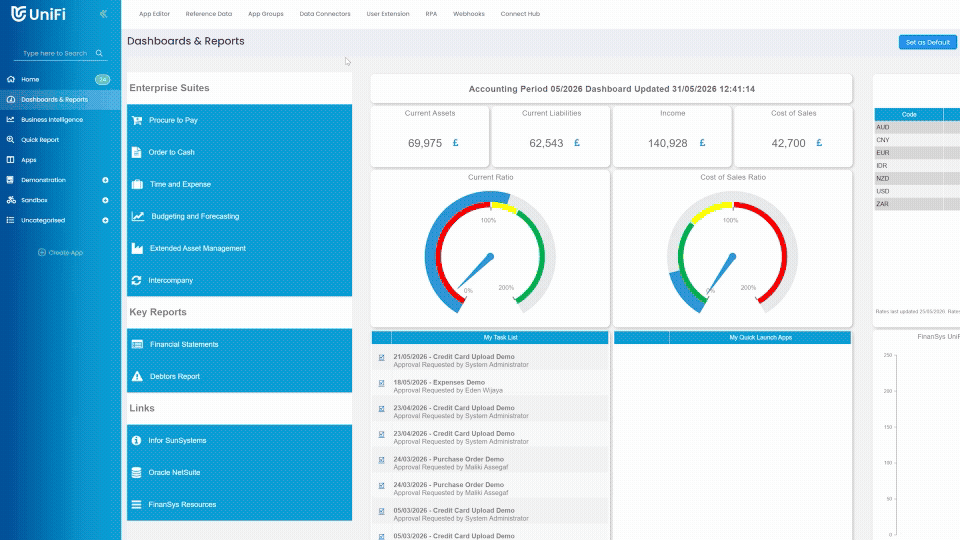960x540 pixels.
Task: Tick the first 24/03/2026 Purchase Order checkbox
Action: click(x=381, y=460)
